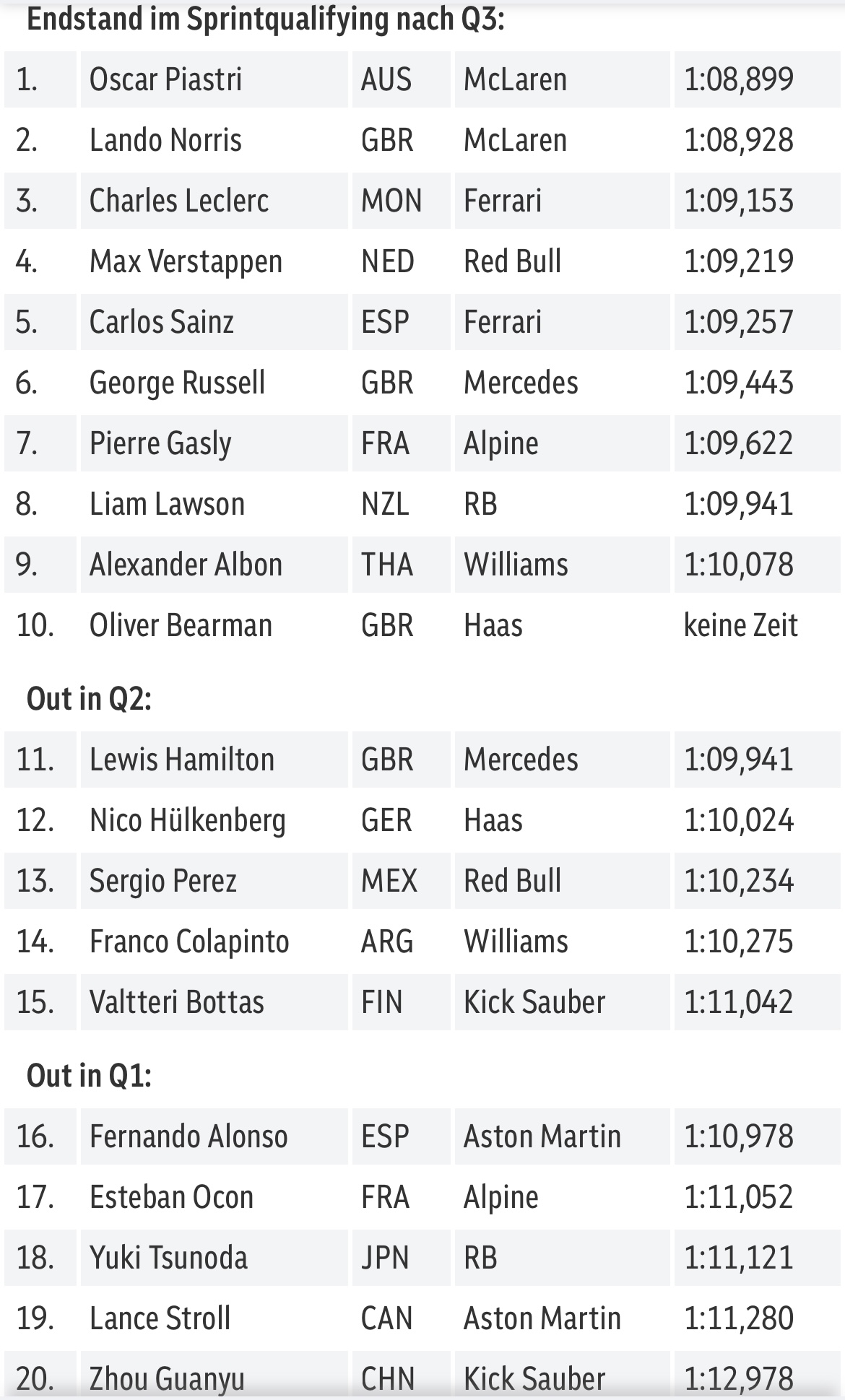845x1400 pixels.
Task: Select Valtteri Bottas Kick Sauber cell
Action: [x=562, y=1002]
